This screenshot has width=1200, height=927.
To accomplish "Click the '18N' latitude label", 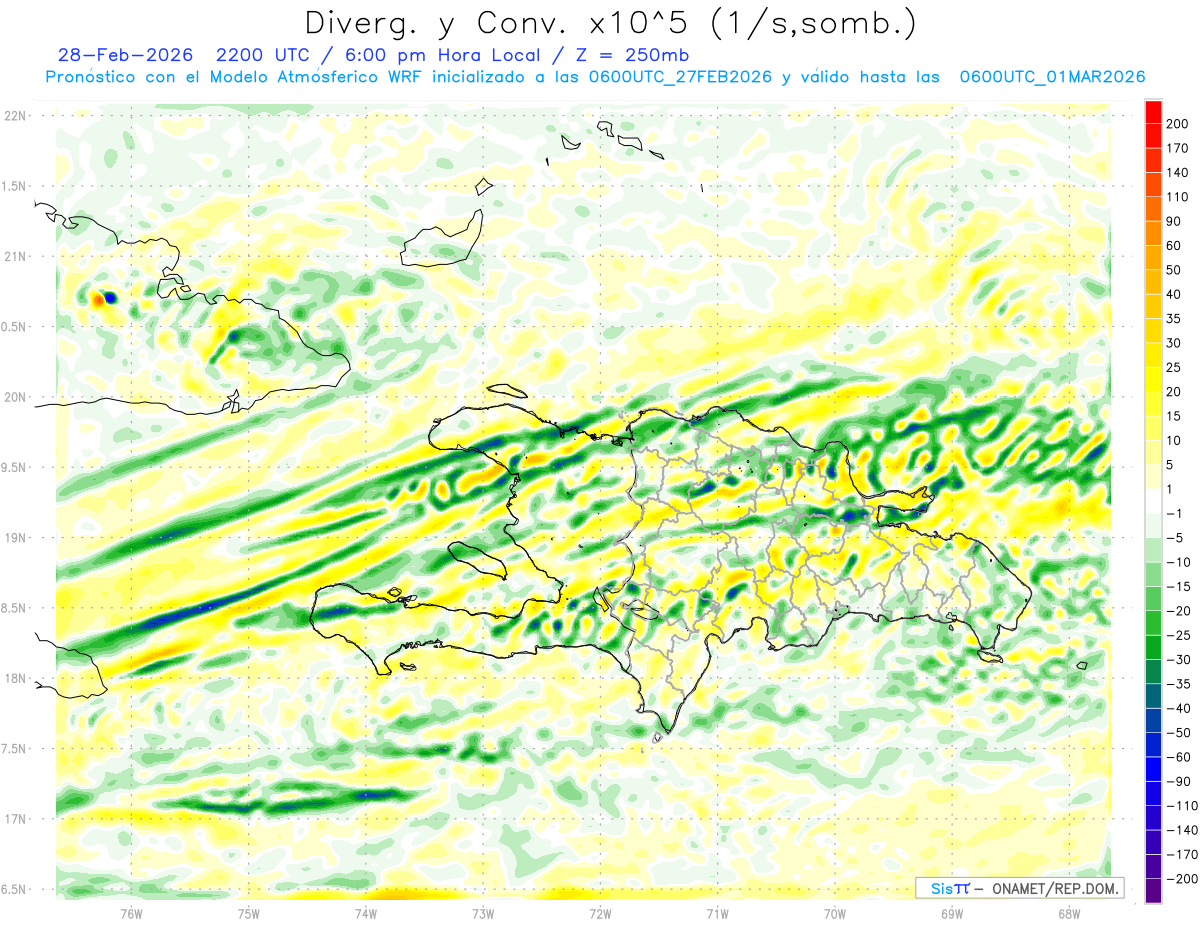I will (15, 679).
